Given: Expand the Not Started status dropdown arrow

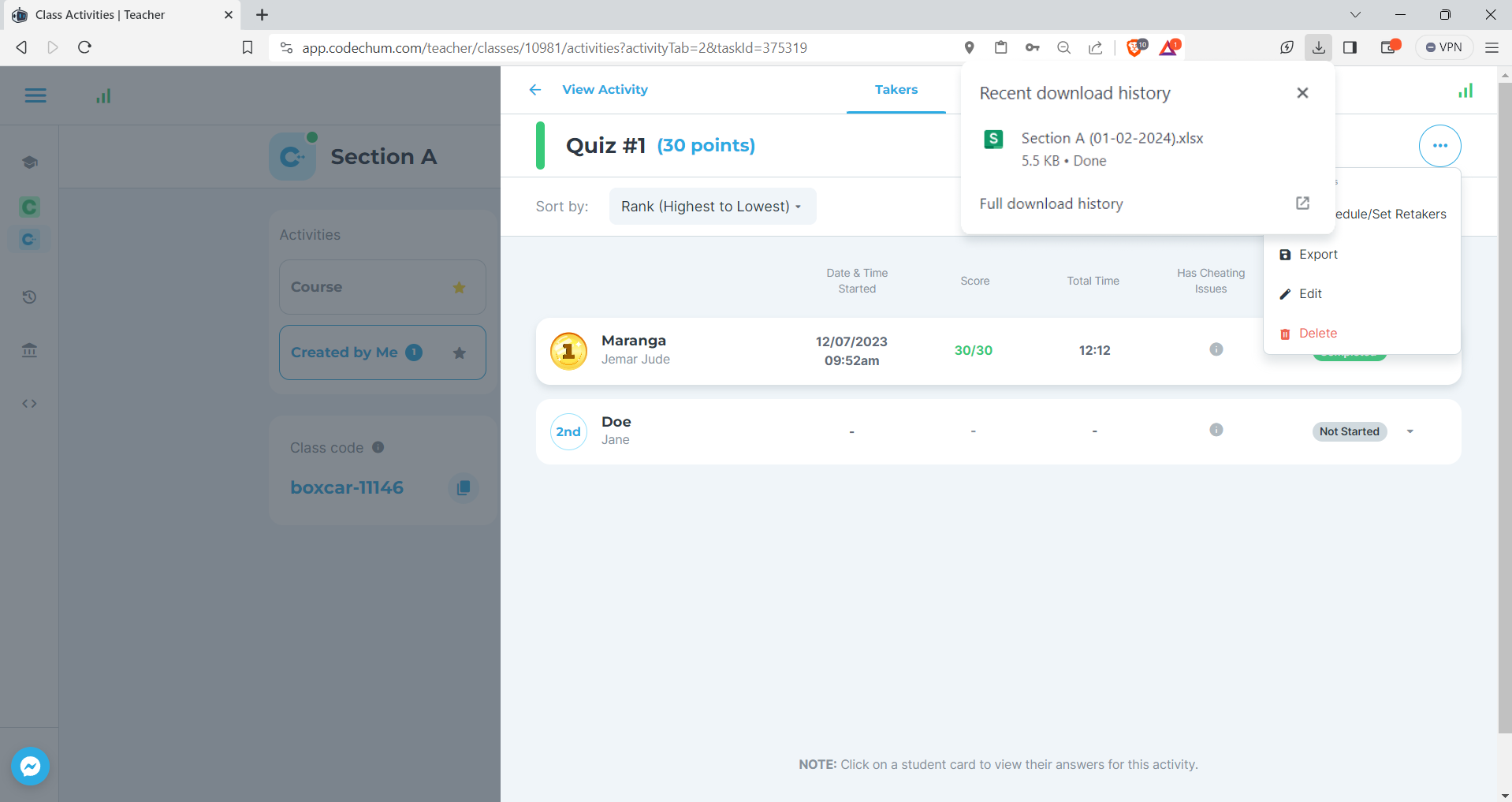Looking at the screenshot, I should point(1410,431).
